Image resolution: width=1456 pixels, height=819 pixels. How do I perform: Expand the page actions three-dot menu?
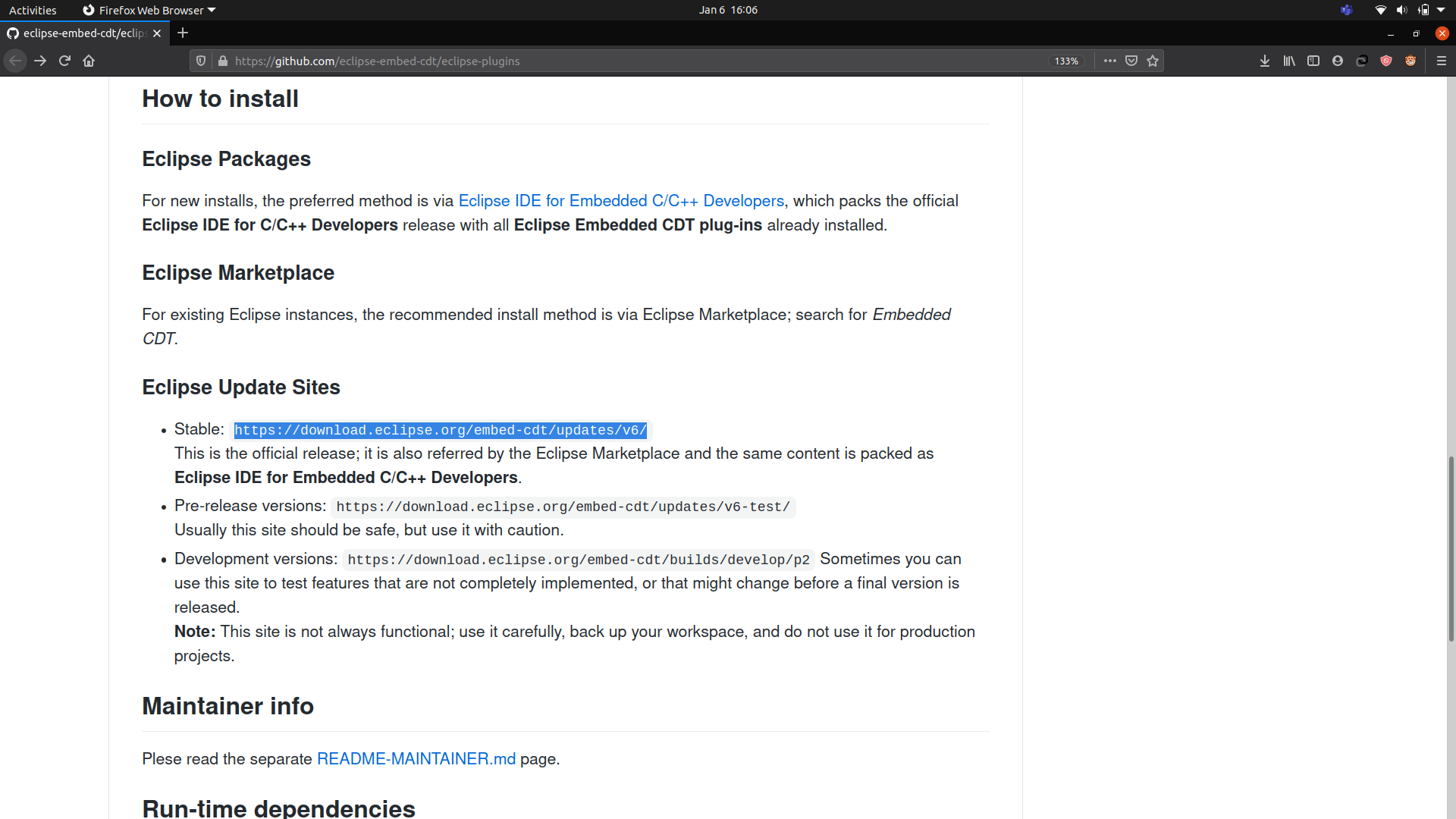(1109, 61)
